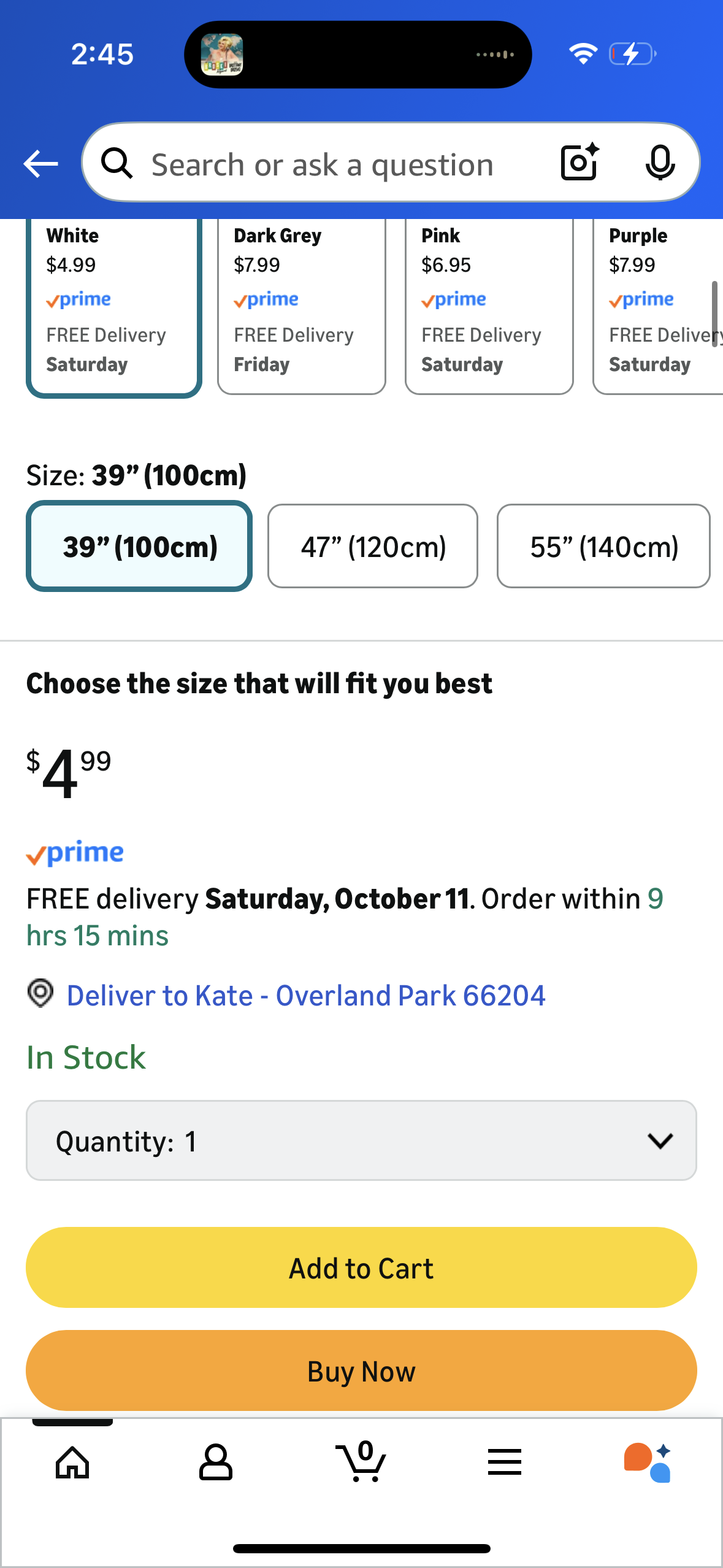The image size is (723, 1568).
Task: Select the 39" (100cm) size option
Action: (139, 546)
